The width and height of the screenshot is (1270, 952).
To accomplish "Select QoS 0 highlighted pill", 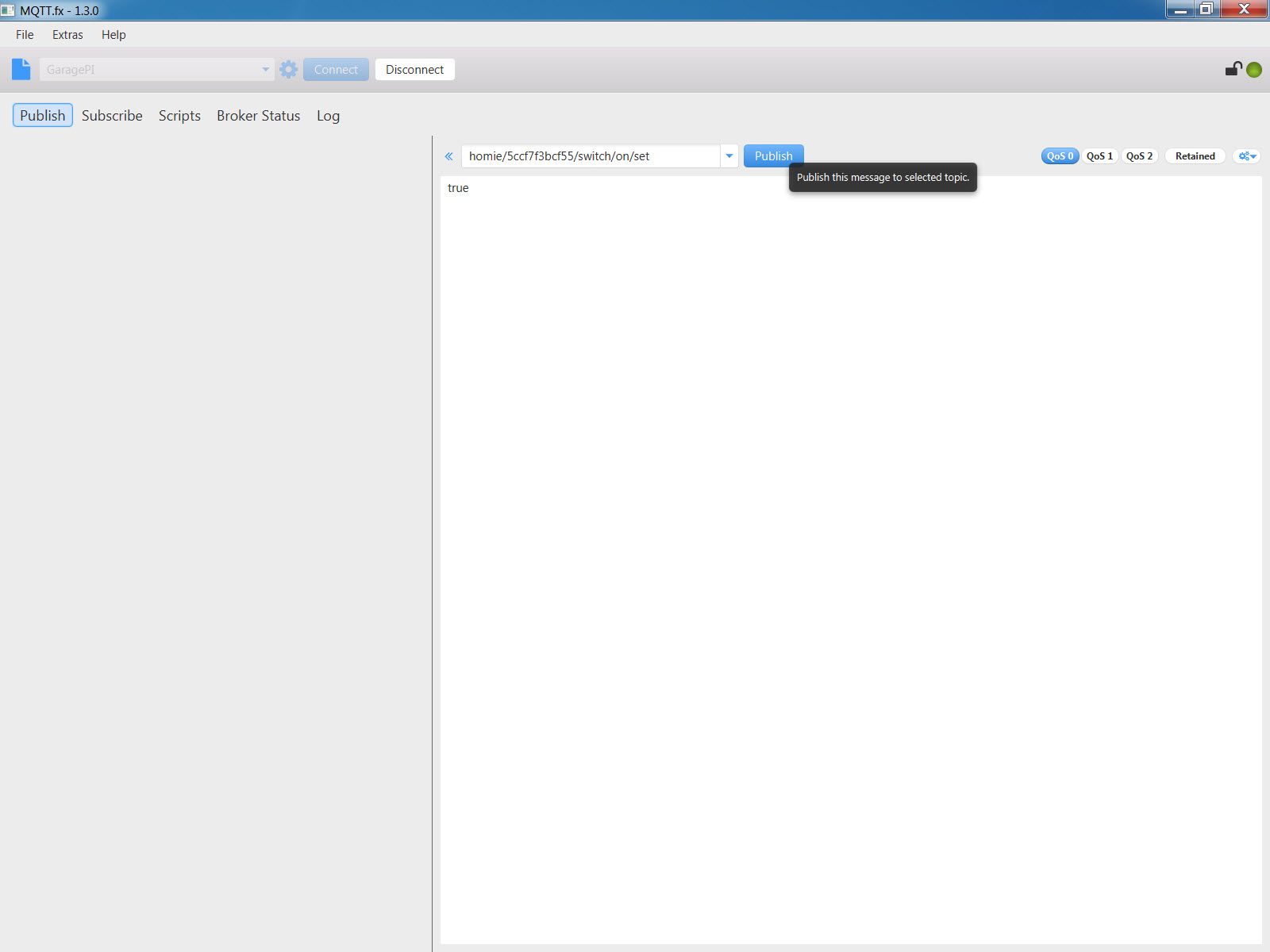I will tap(1060, 155).
